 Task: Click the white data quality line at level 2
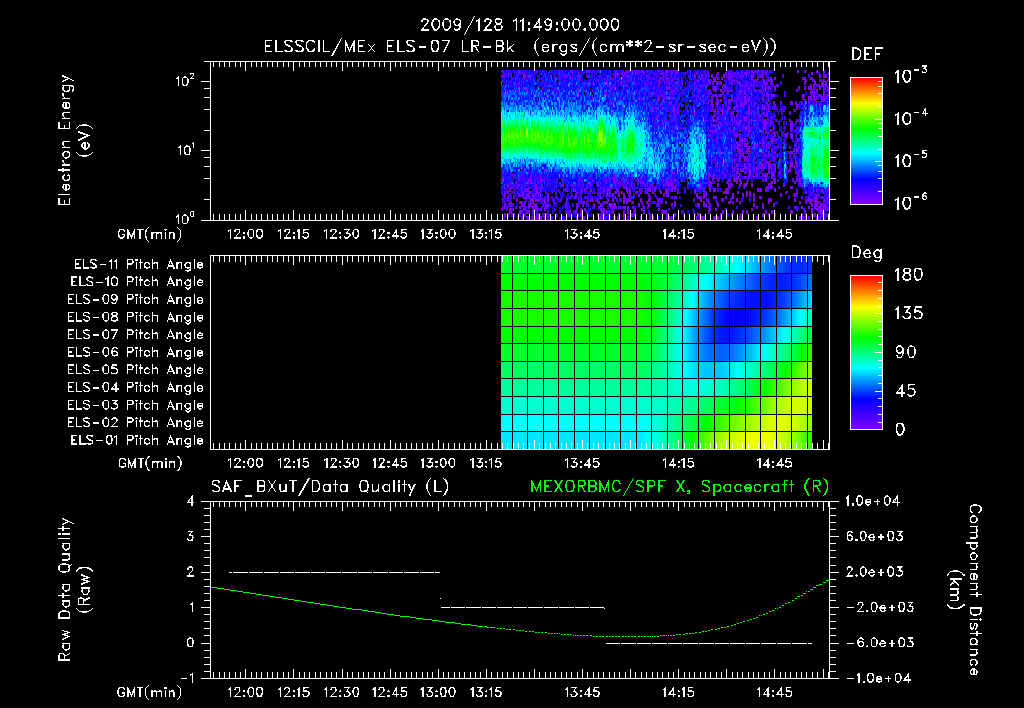334,572
